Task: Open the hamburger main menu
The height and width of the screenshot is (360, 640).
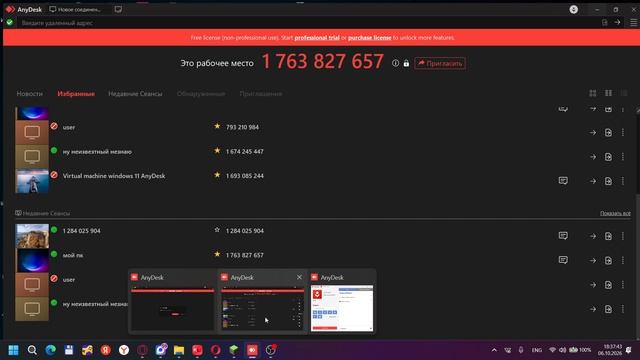Action: coord(633,23)
